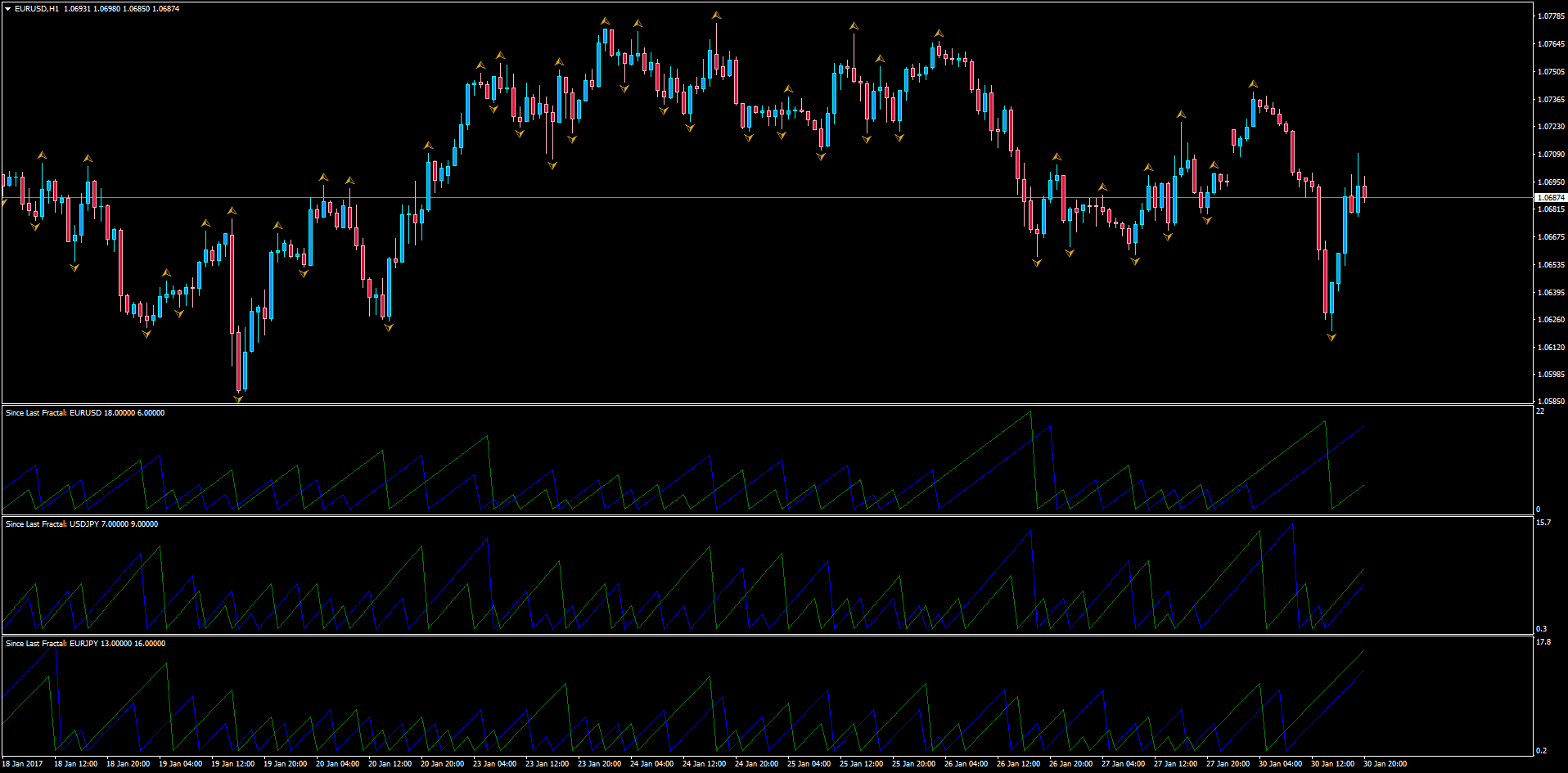Click the 17.8 scale value in EURJPY indicator
This screenshot has height=773, width=1568.
1543,642
